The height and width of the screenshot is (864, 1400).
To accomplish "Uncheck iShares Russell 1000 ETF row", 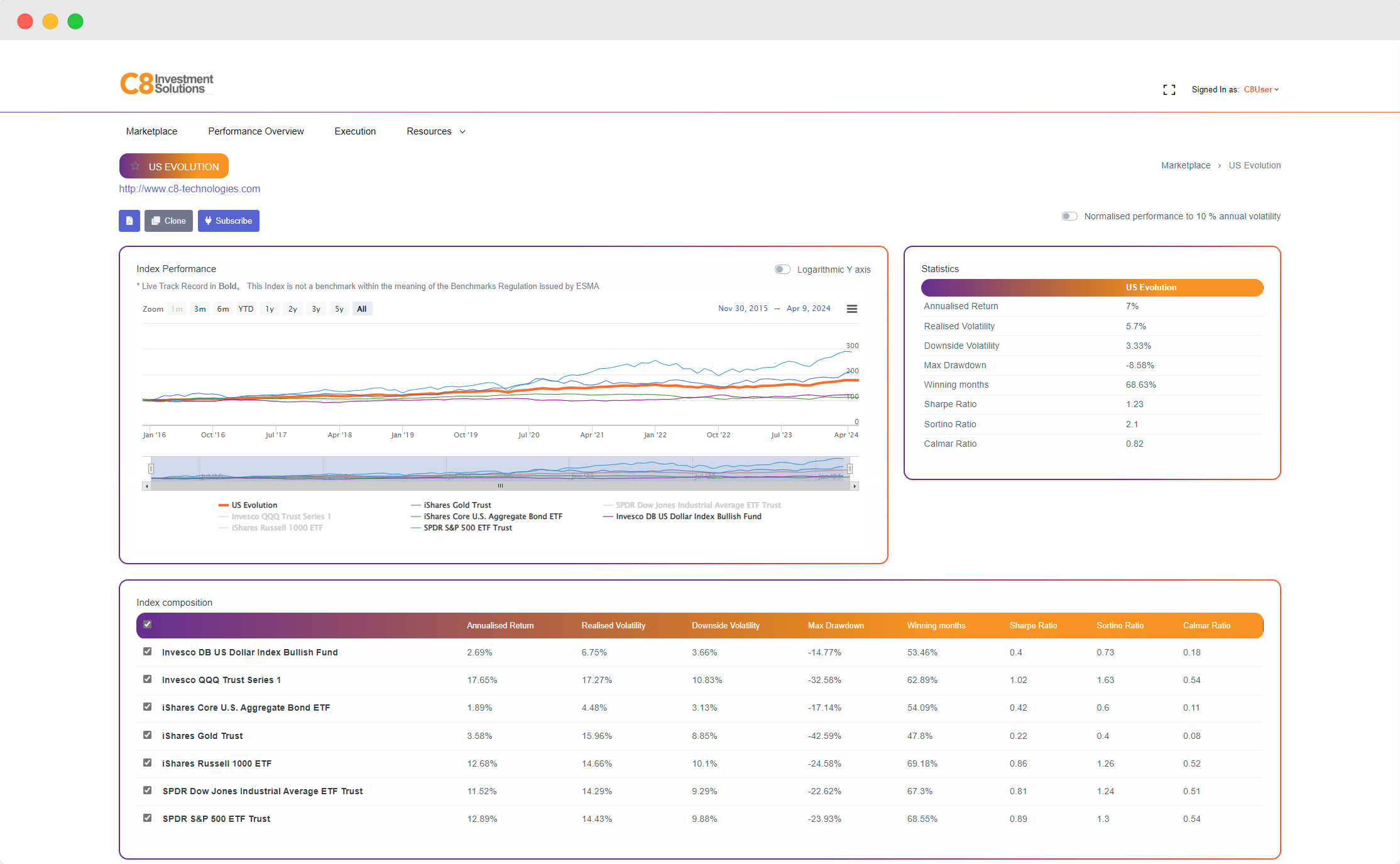I will pos(148,763).
